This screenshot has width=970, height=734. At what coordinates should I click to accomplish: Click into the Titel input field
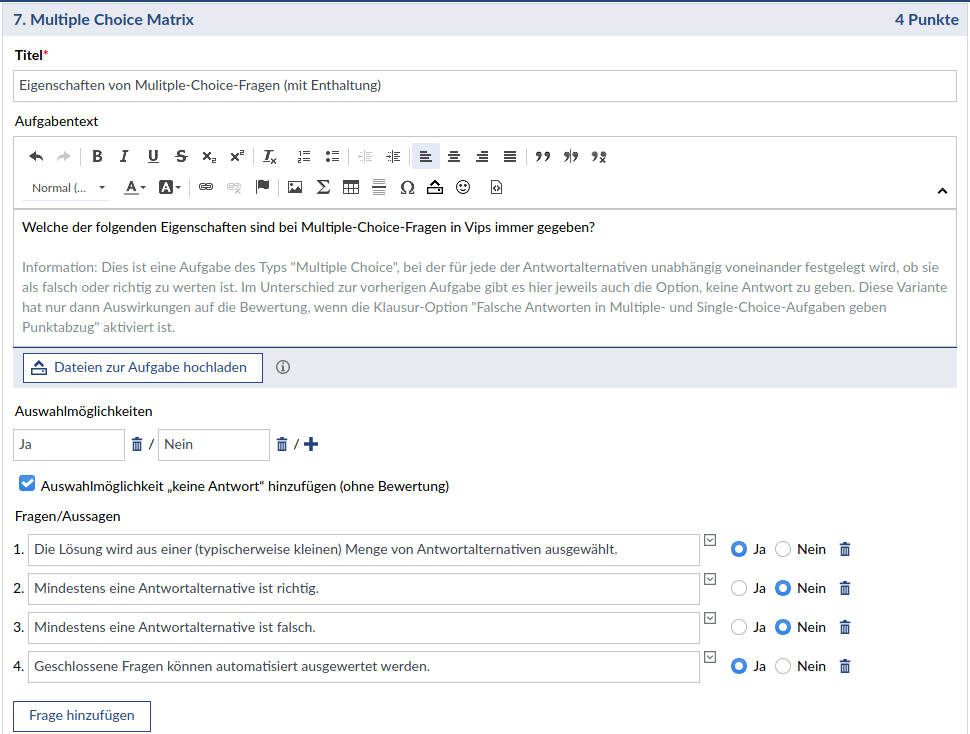tap(485, 86)
